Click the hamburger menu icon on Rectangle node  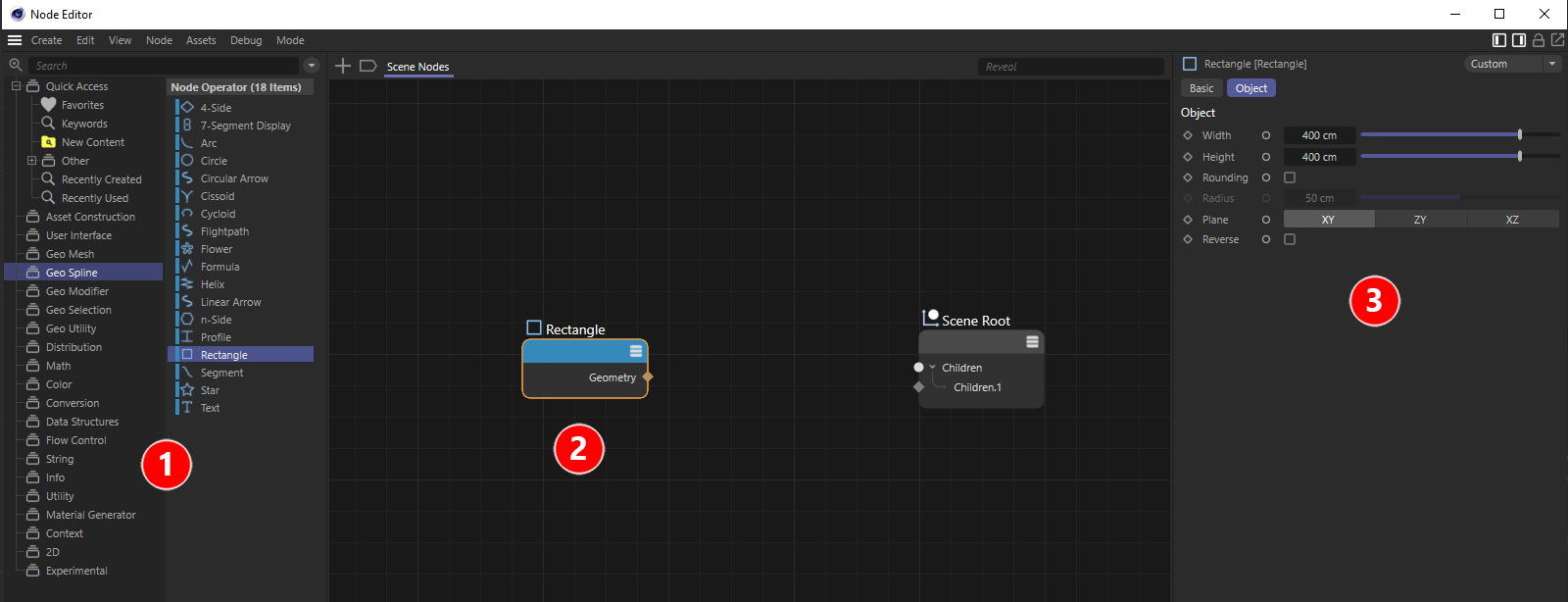tap(636, 351)
